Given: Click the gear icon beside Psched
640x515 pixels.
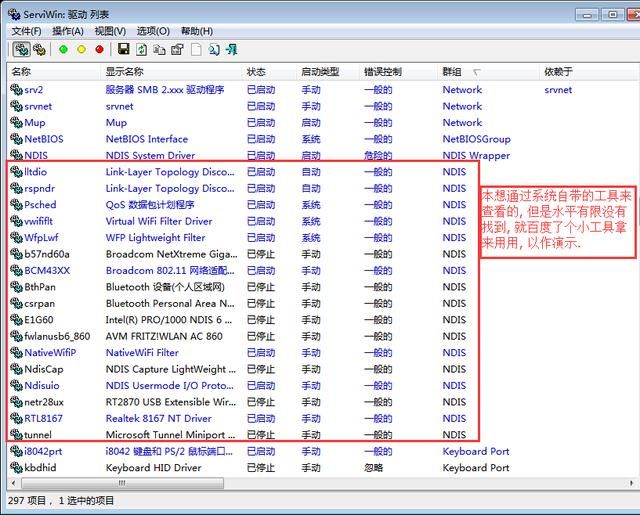Looking at the screenshot, I should (16, 204).
